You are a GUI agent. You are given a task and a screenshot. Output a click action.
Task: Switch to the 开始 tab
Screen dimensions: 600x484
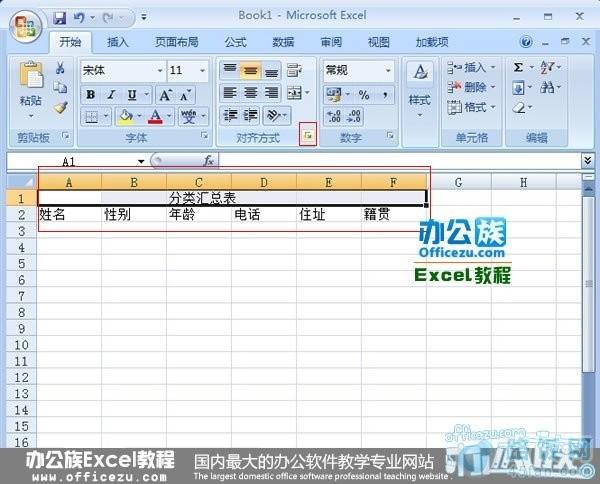tap(70, 42)
